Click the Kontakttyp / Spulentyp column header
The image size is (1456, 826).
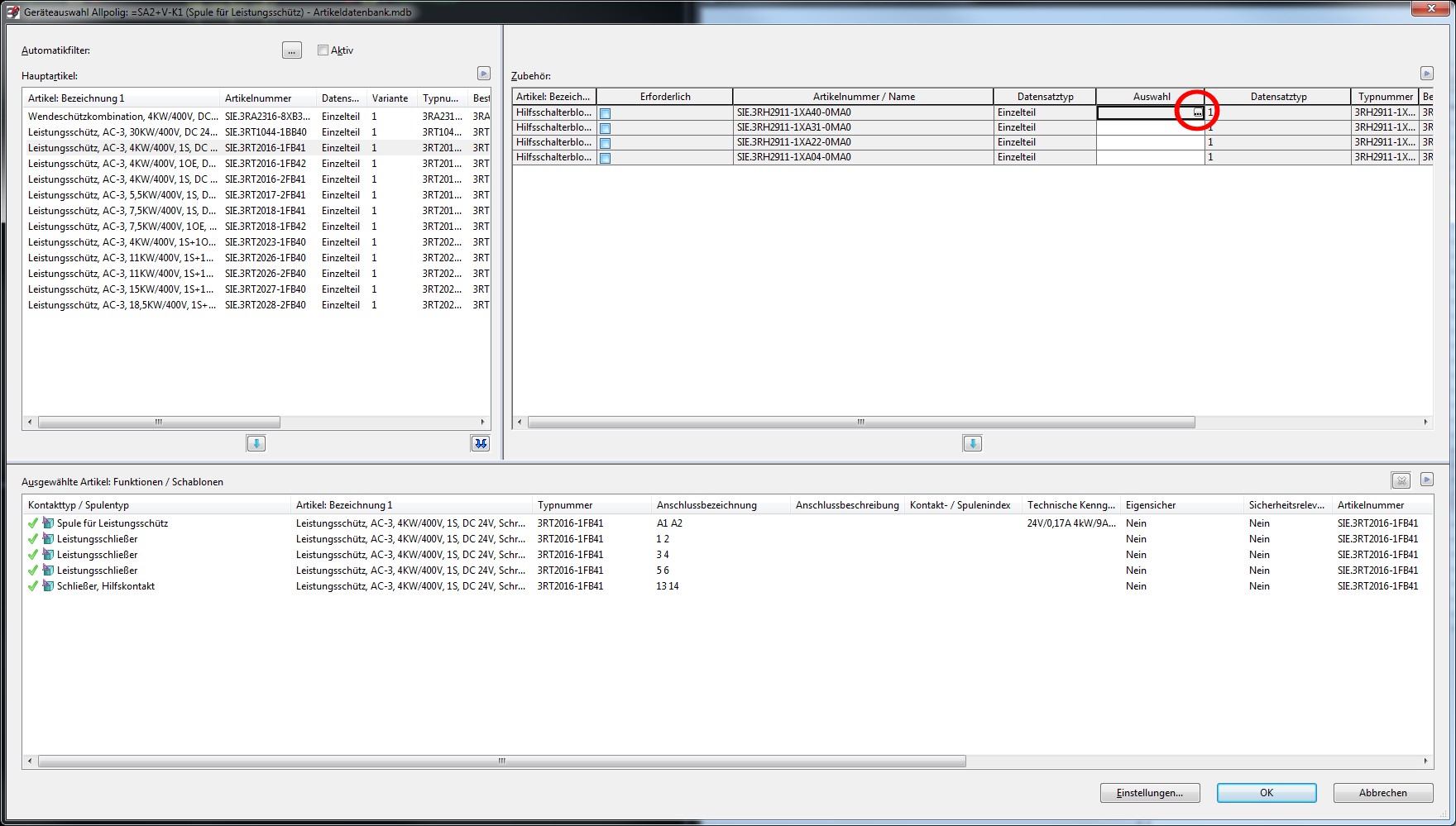click(x=156, y=505)
